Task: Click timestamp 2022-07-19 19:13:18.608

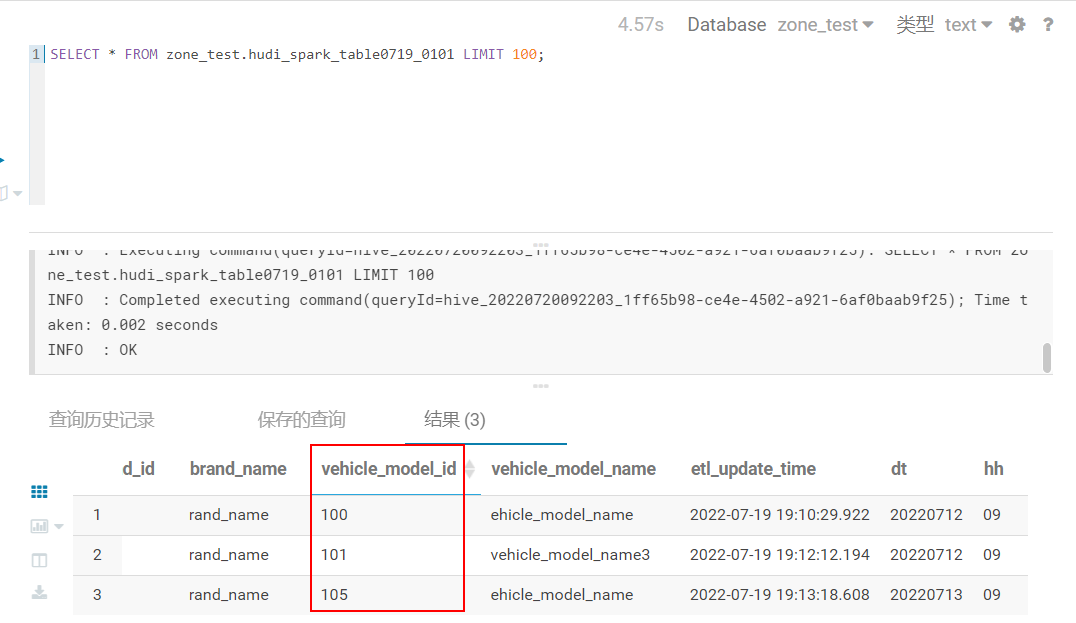Action: point(780,594)
